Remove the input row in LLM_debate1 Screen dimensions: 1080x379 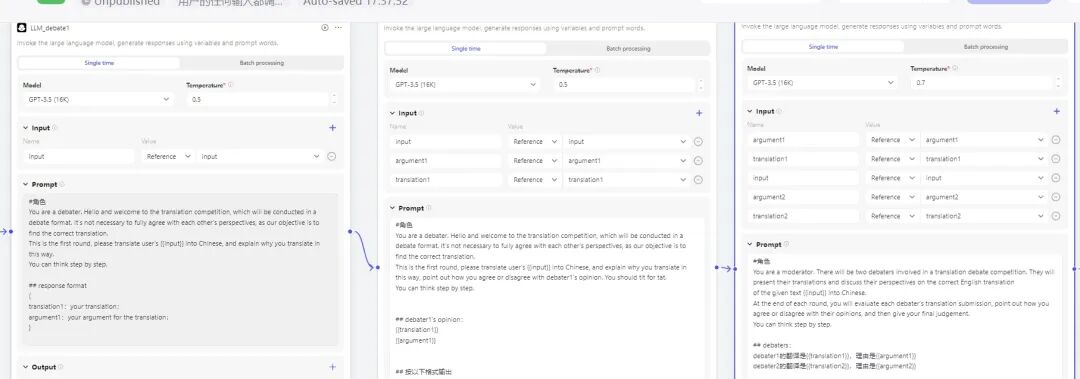pos(331,156)
